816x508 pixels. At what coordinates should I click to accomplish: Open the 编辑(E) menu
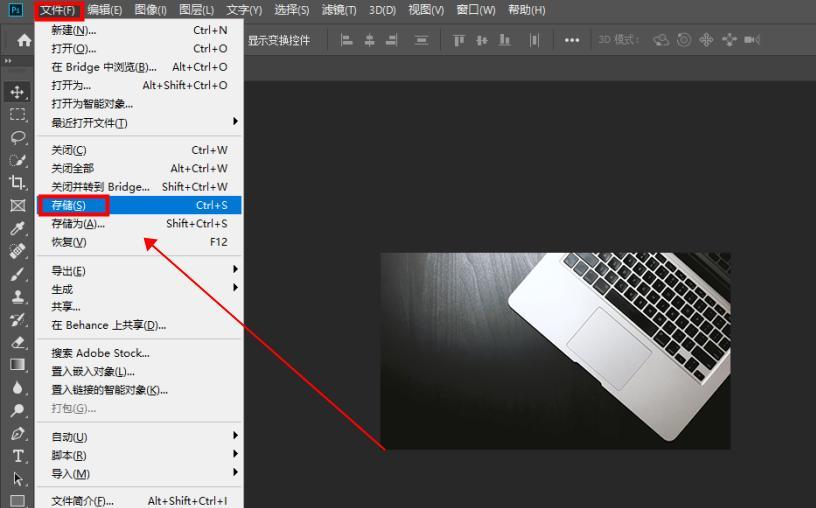tap(105, 10)
